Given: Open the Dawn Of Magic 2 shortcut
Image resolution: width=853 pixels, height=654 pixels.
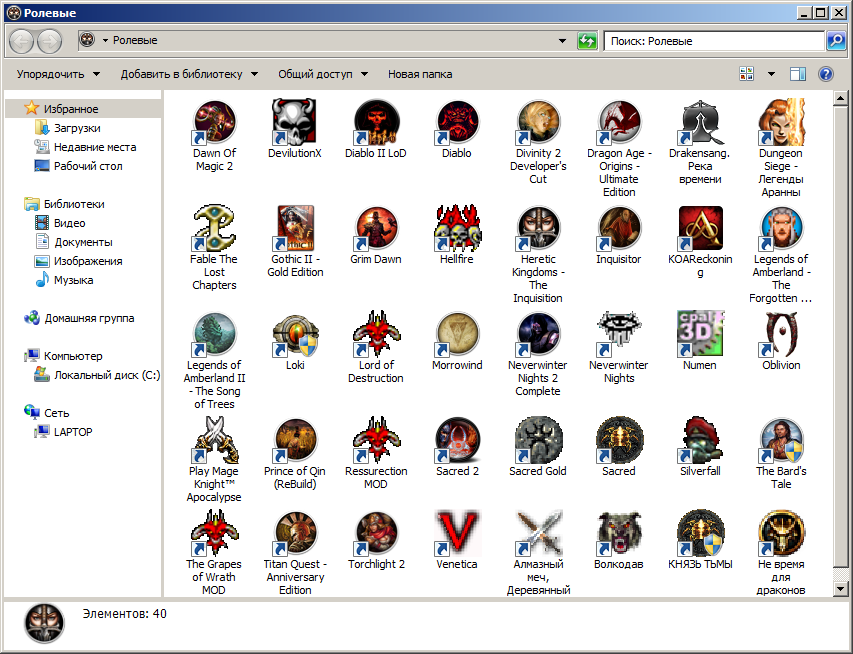Looking at the screenshot, I should [214, 122].
